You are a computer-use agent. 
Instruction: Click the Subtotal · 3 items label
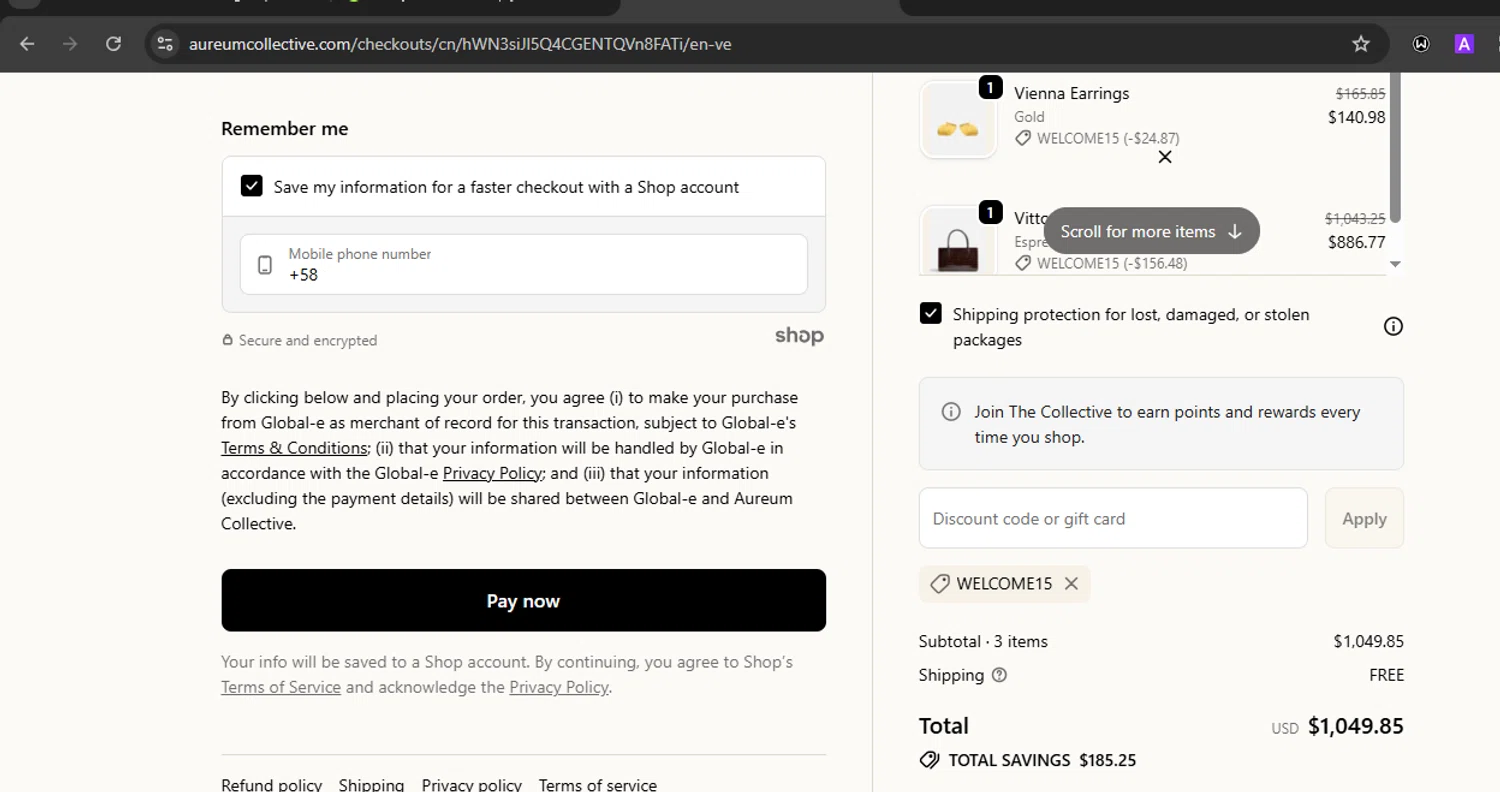point(983,641)
